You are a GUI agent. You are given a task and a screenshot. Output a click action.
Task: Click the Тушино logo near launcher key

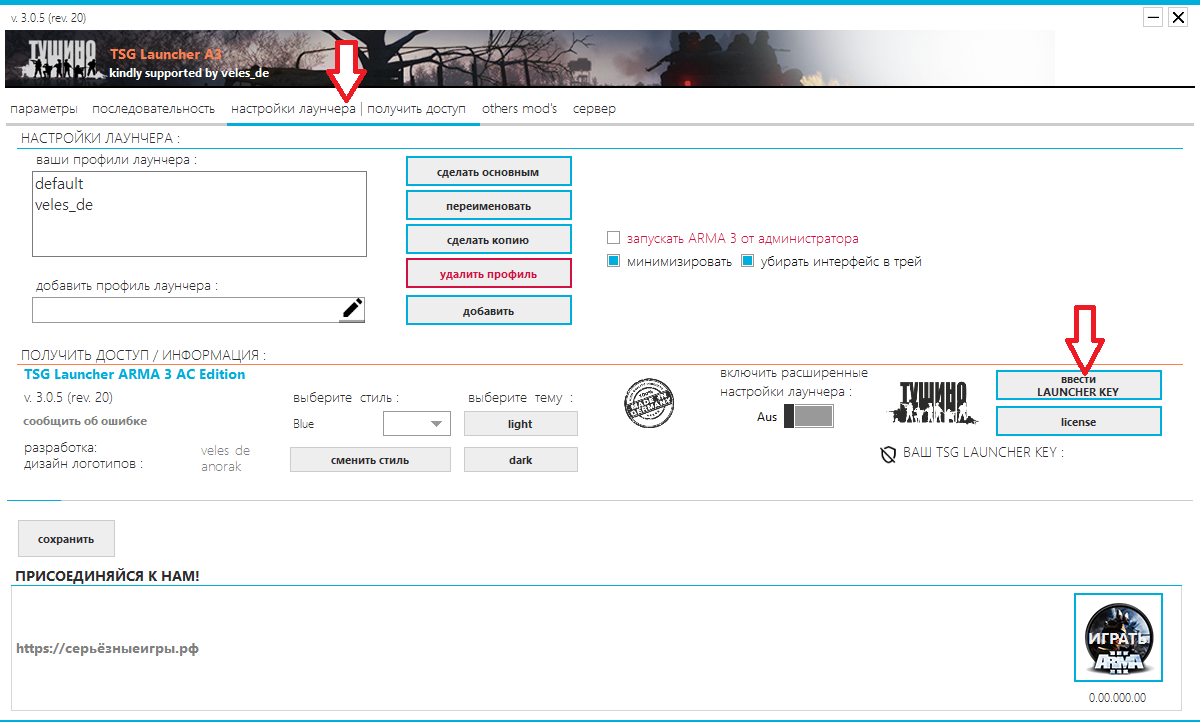tap(932, 403)
